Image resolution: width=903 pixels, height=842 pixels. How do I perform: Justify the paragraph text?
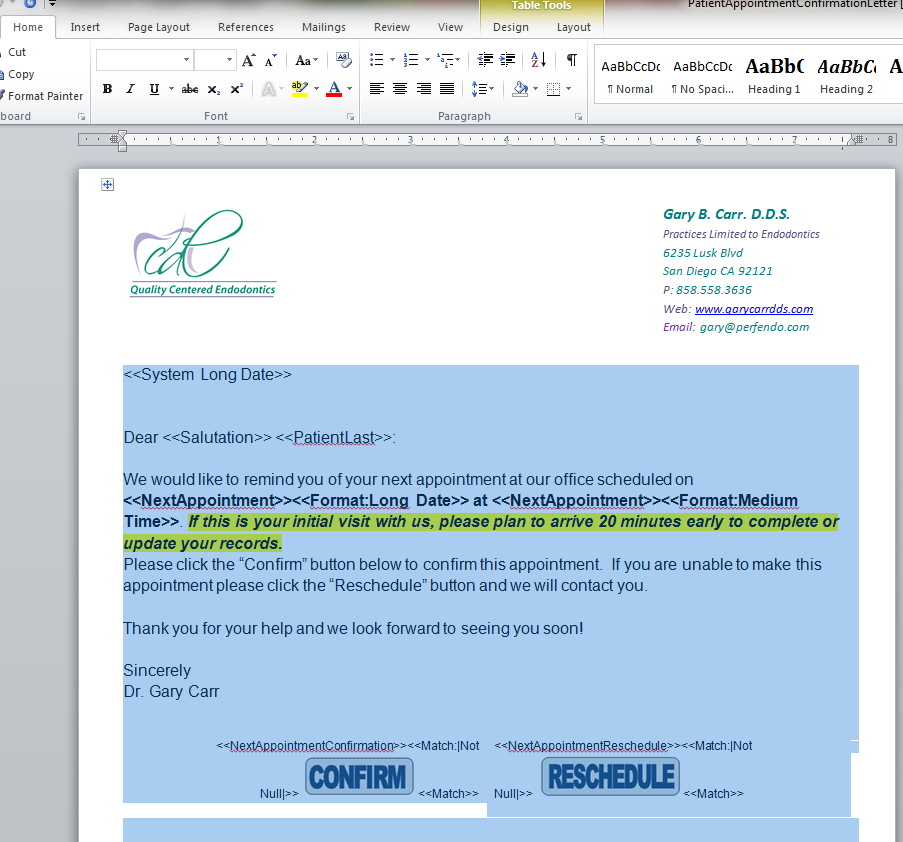(447, 89)
